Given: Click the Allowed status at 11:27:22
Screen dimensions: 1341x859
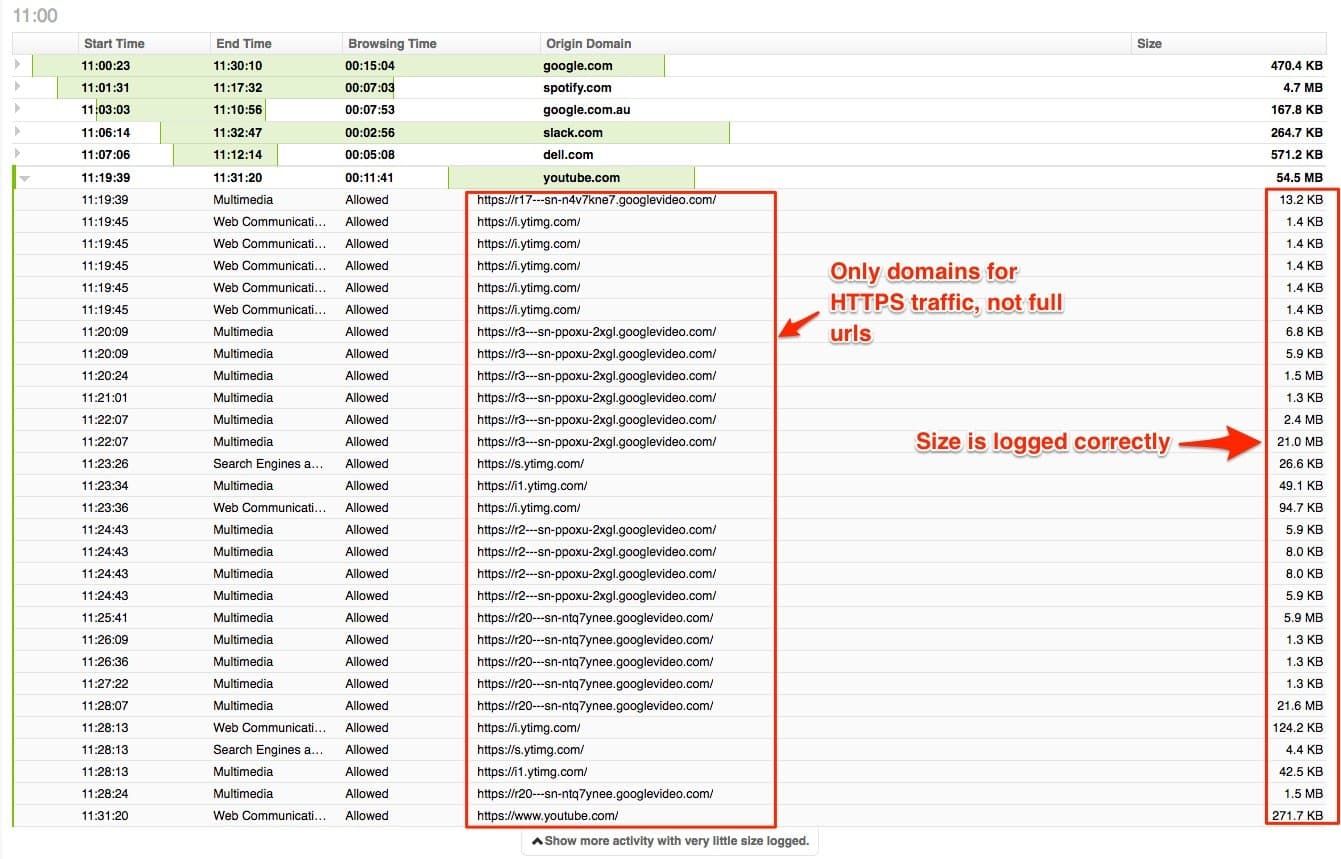Looking at the screenshot, I should tap(367, 684).
